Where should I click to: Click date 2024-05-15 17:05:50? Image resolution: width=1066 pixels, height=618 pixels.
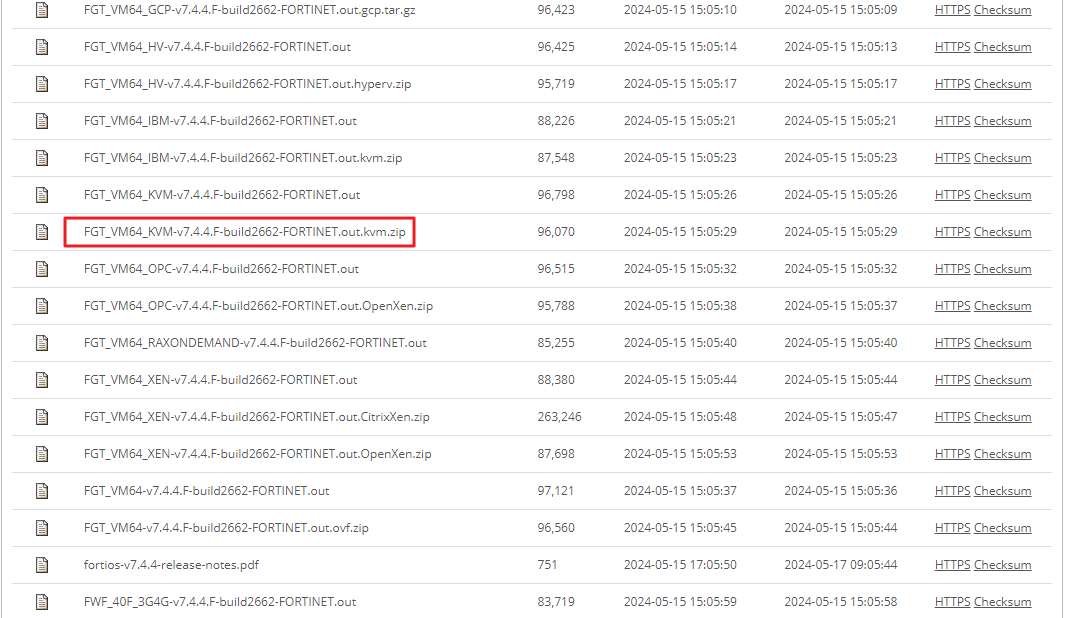click(x=680, y=565)
